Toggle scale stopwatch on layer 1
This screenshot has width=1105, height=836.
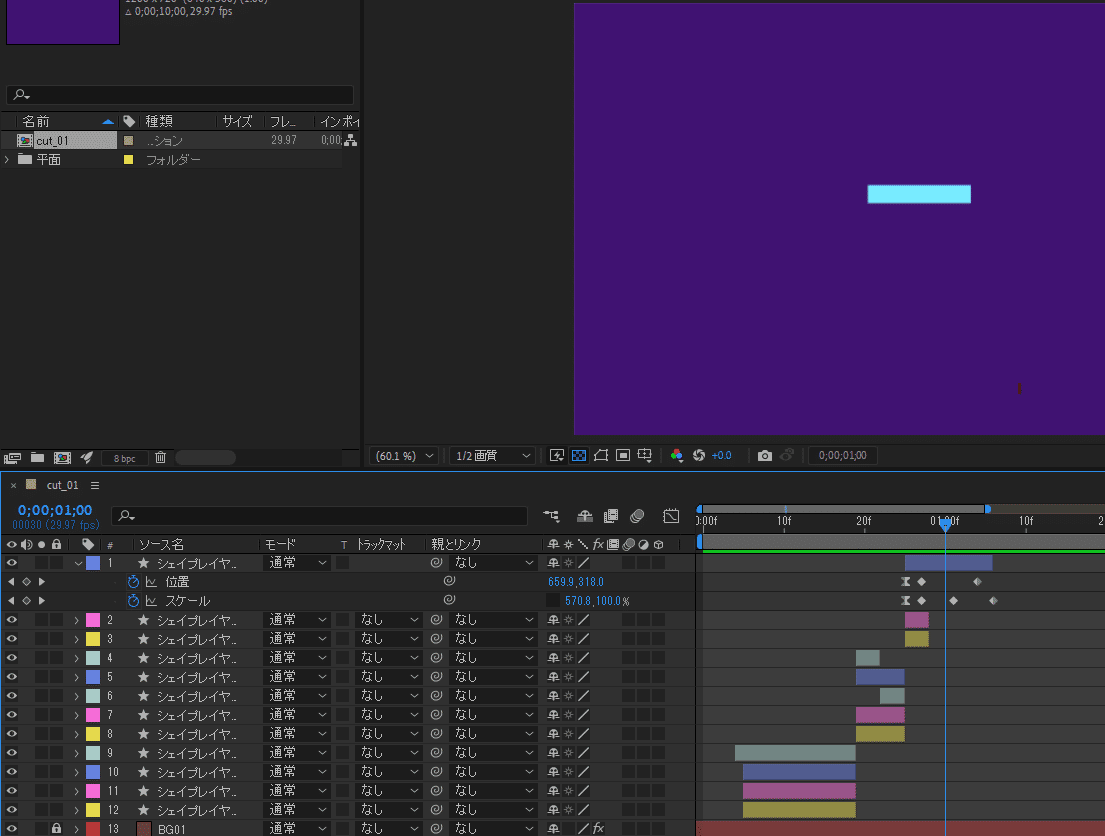(133, 601)
